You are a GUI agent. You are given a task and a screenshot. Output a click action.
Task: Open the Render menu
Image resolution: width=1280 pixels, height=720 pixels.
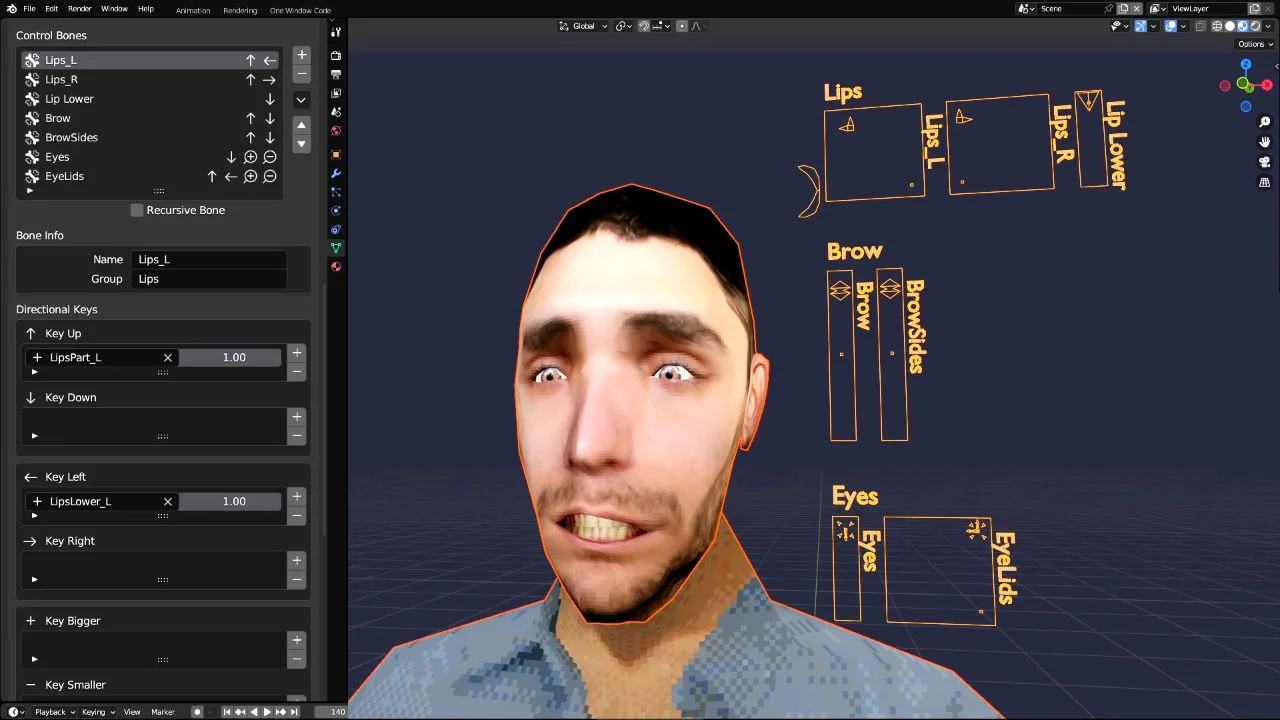tap(79, 8)
